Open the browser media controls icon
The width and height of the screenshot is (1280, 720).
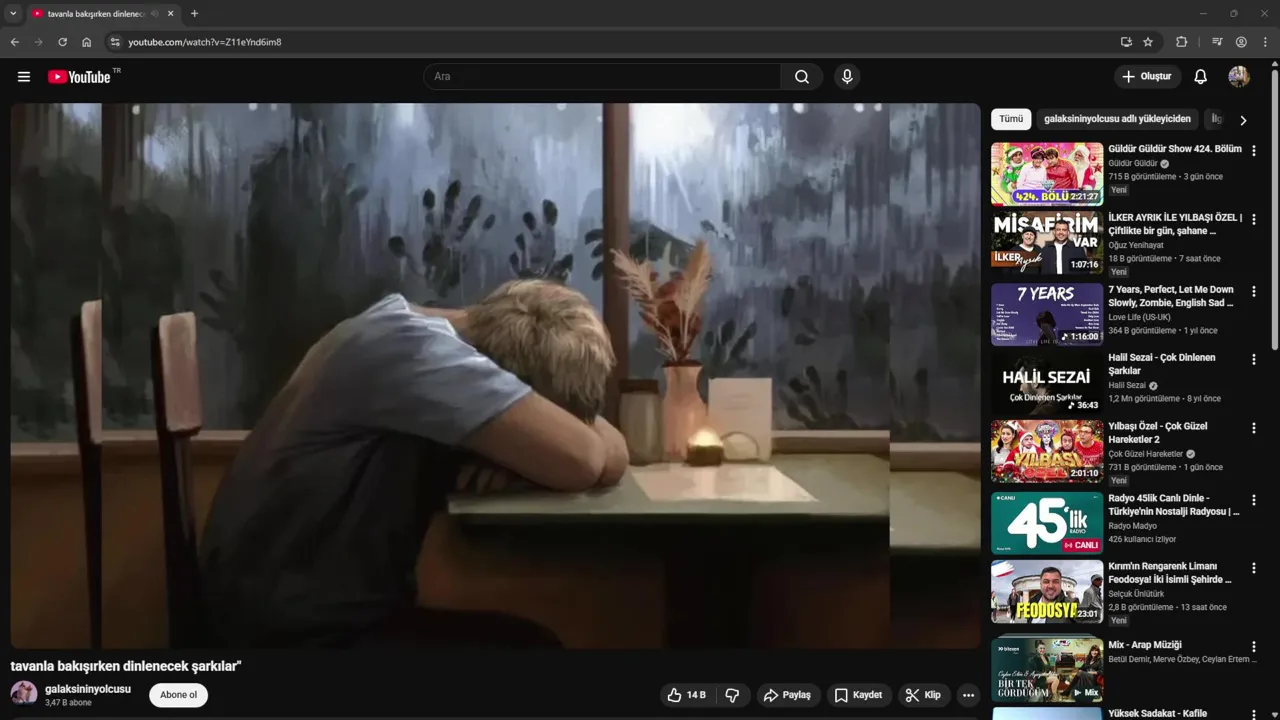[1217, 42]
